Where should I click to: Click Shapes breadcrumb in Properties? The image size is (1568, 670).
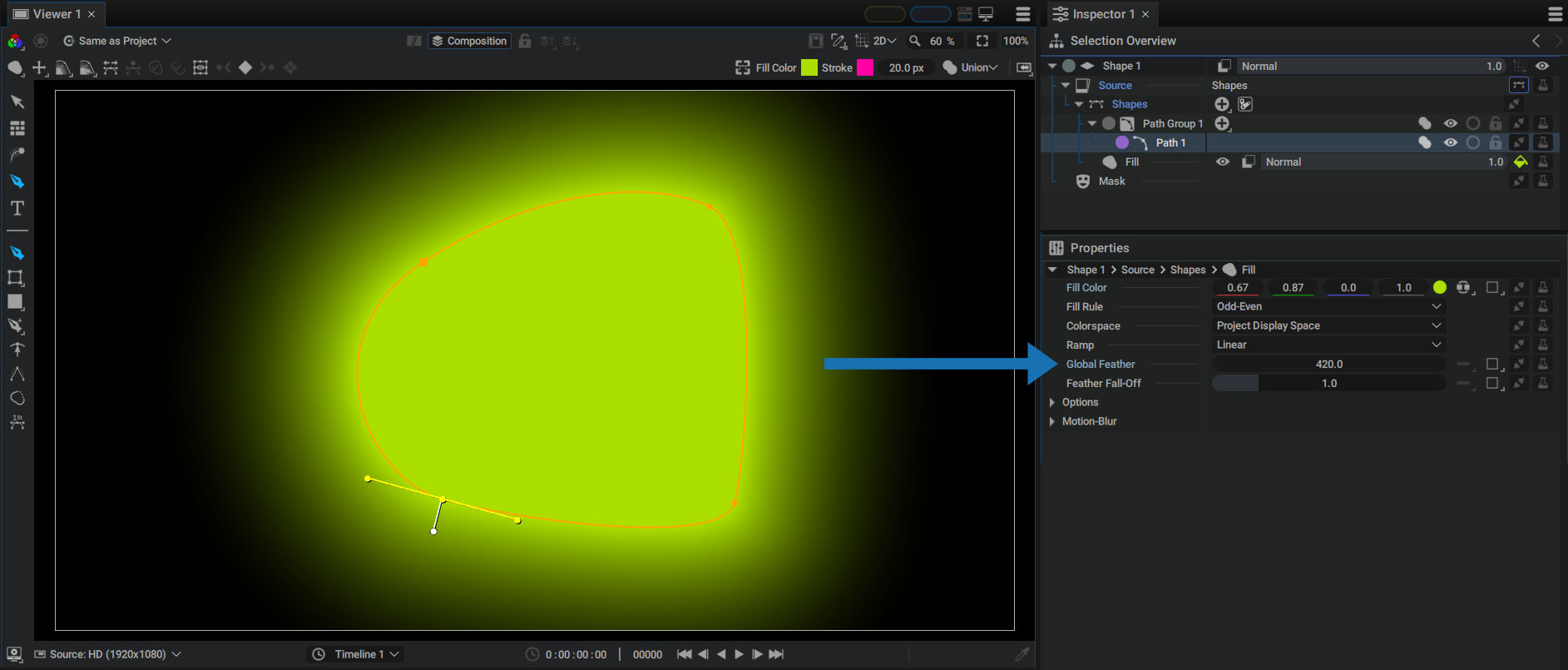coord(1188,270)
